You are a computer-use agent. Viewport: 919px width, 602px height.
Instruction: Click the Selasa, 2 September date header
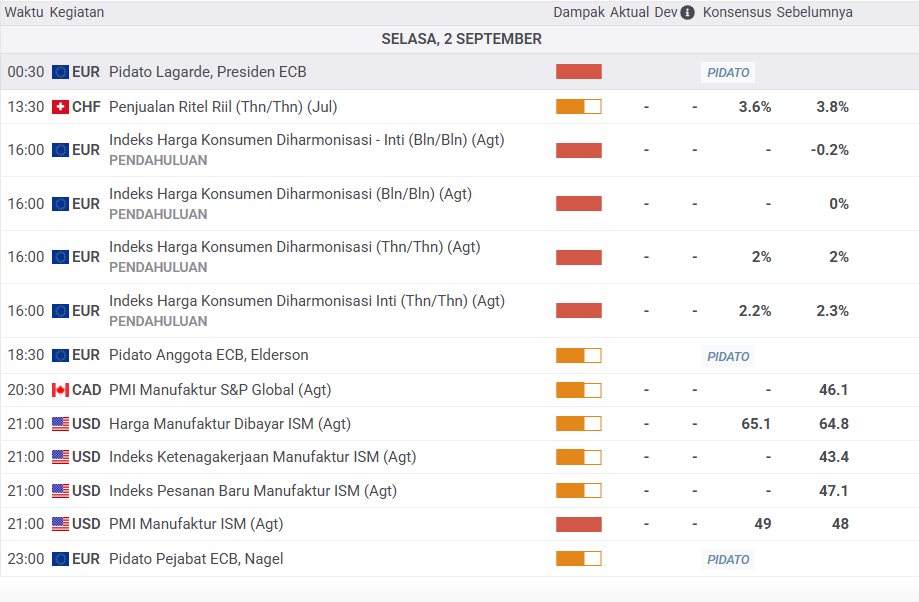coord(461,39)
